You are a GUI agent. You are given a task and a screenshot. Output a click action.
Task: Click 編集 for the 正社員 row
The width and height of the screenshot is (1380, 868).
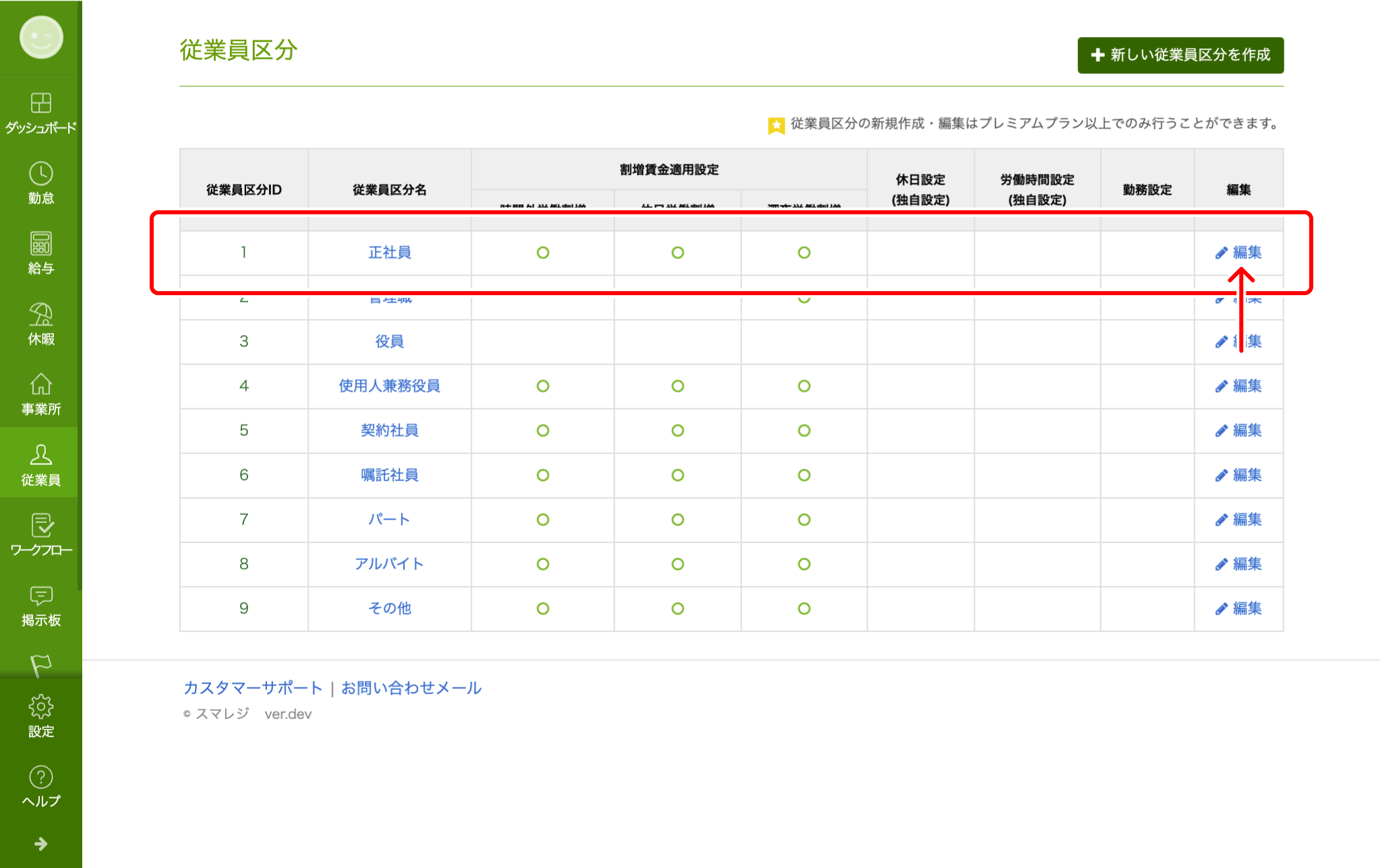1238,252
